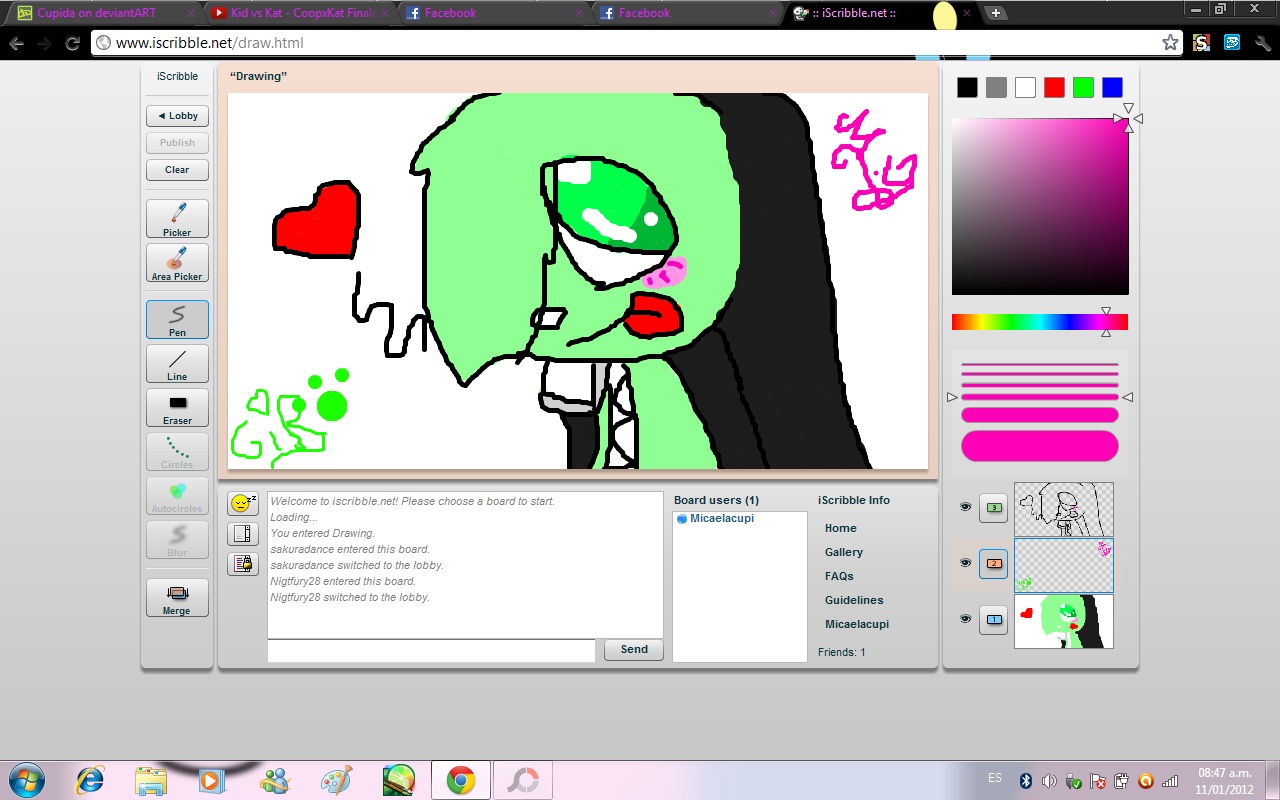Open Chrome wrench settings menu
The image size is (1280, 800).
point(1263,42)
